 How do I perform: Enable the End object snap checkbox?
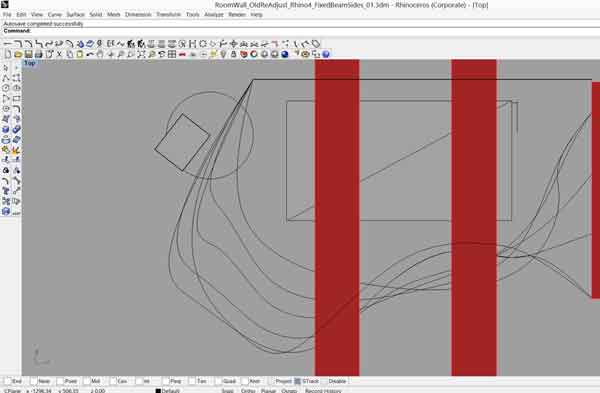pos(8,381)
